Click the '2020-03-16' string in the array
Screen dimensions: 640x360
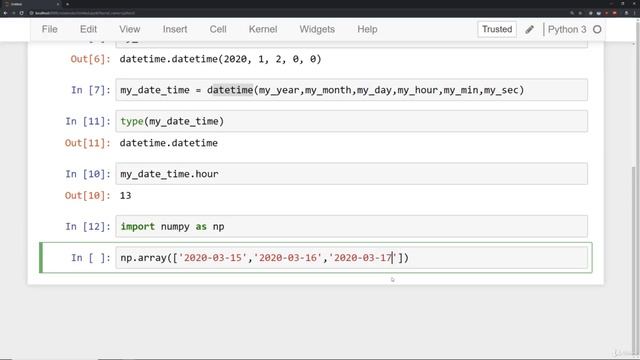(x=288, y=258)
